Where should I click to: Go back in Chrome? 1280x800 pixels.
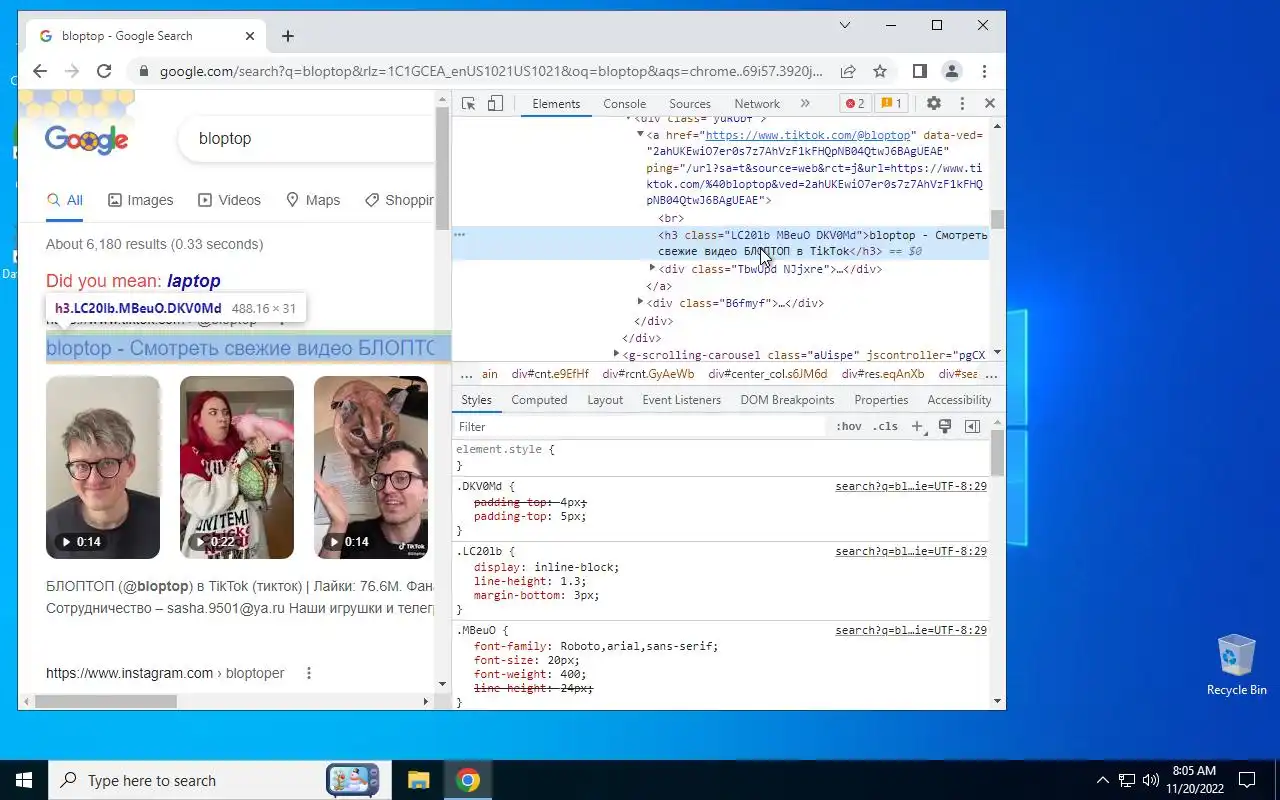(x=40, y=71)
